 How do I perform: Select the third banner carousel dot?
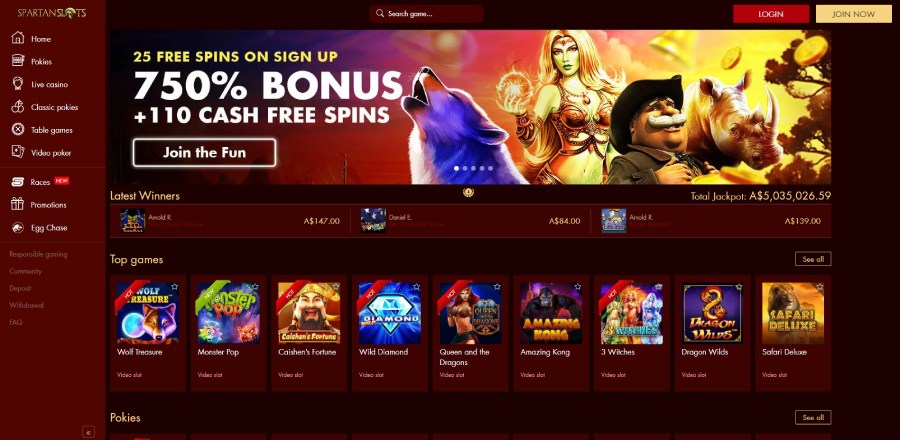click(474, 168)
